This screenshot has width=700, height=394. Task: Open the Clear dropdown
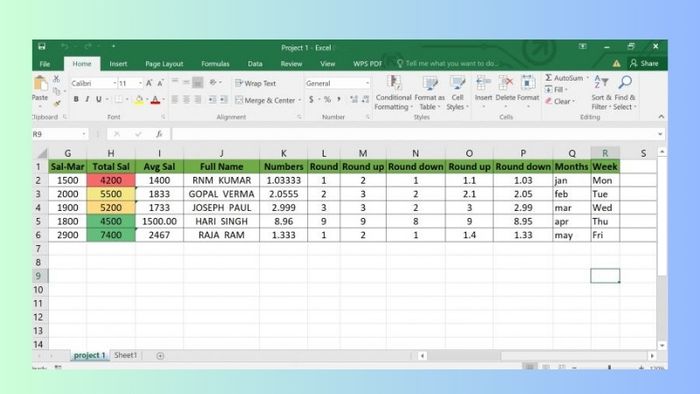(x=559, y=101)
